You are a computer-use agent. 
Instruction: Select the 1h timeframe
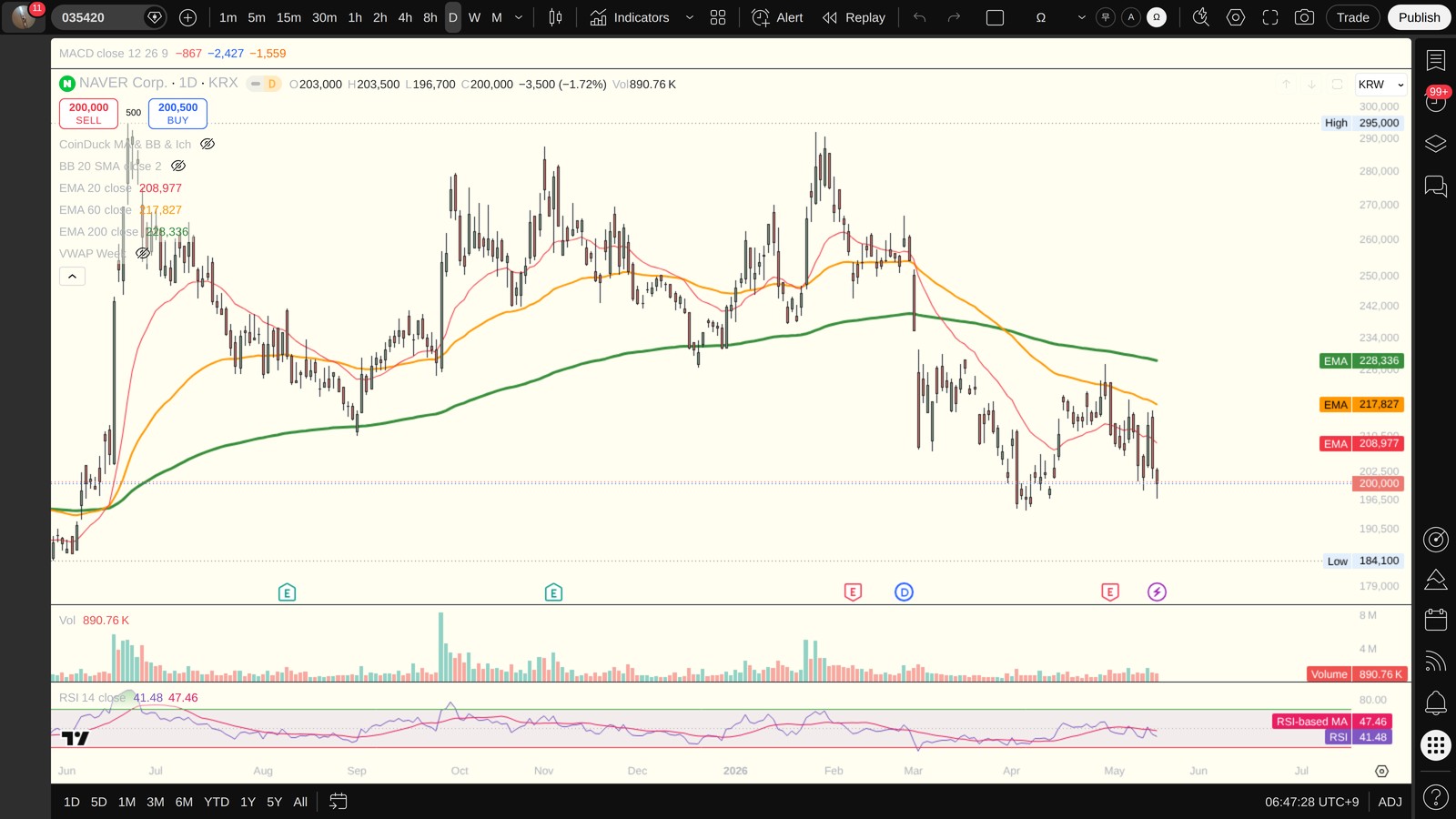(x=355, y=17)
